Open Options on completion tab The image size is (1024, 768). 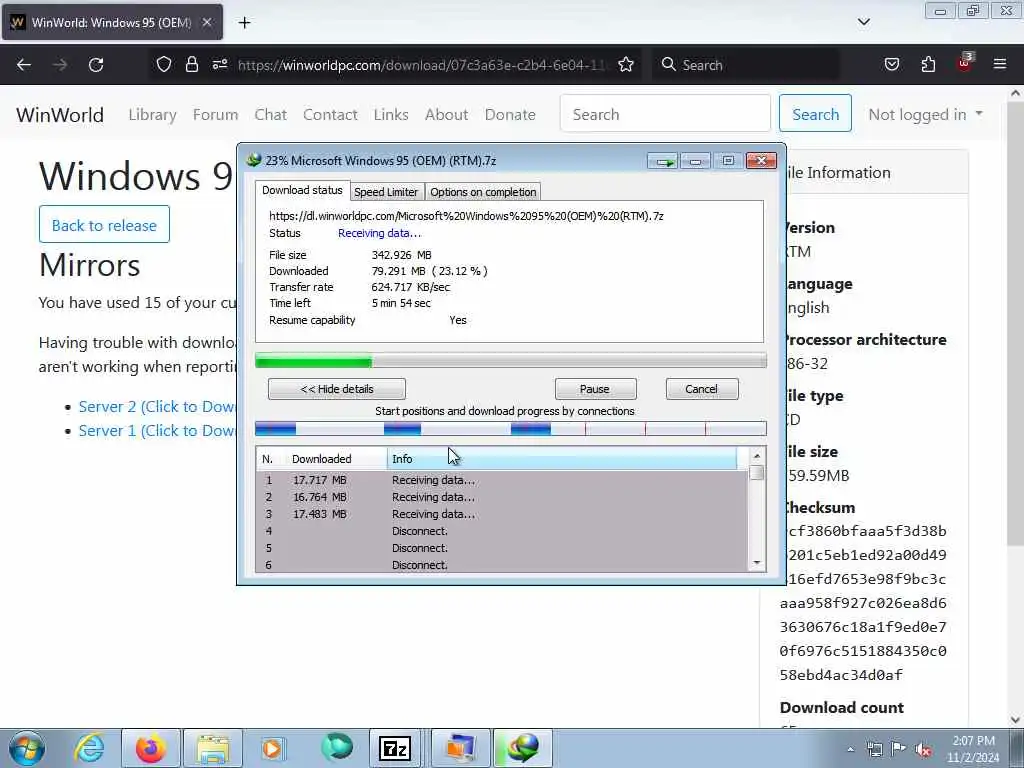[x=483, y=192]
